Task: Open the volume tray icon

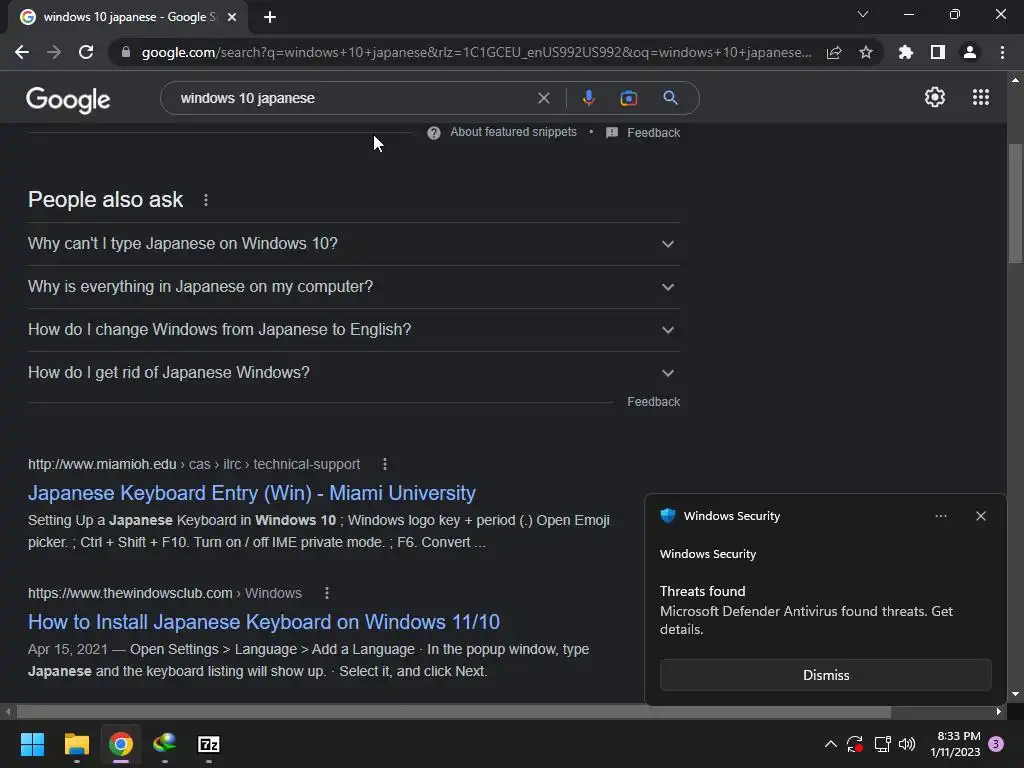Action: [907, 744]
